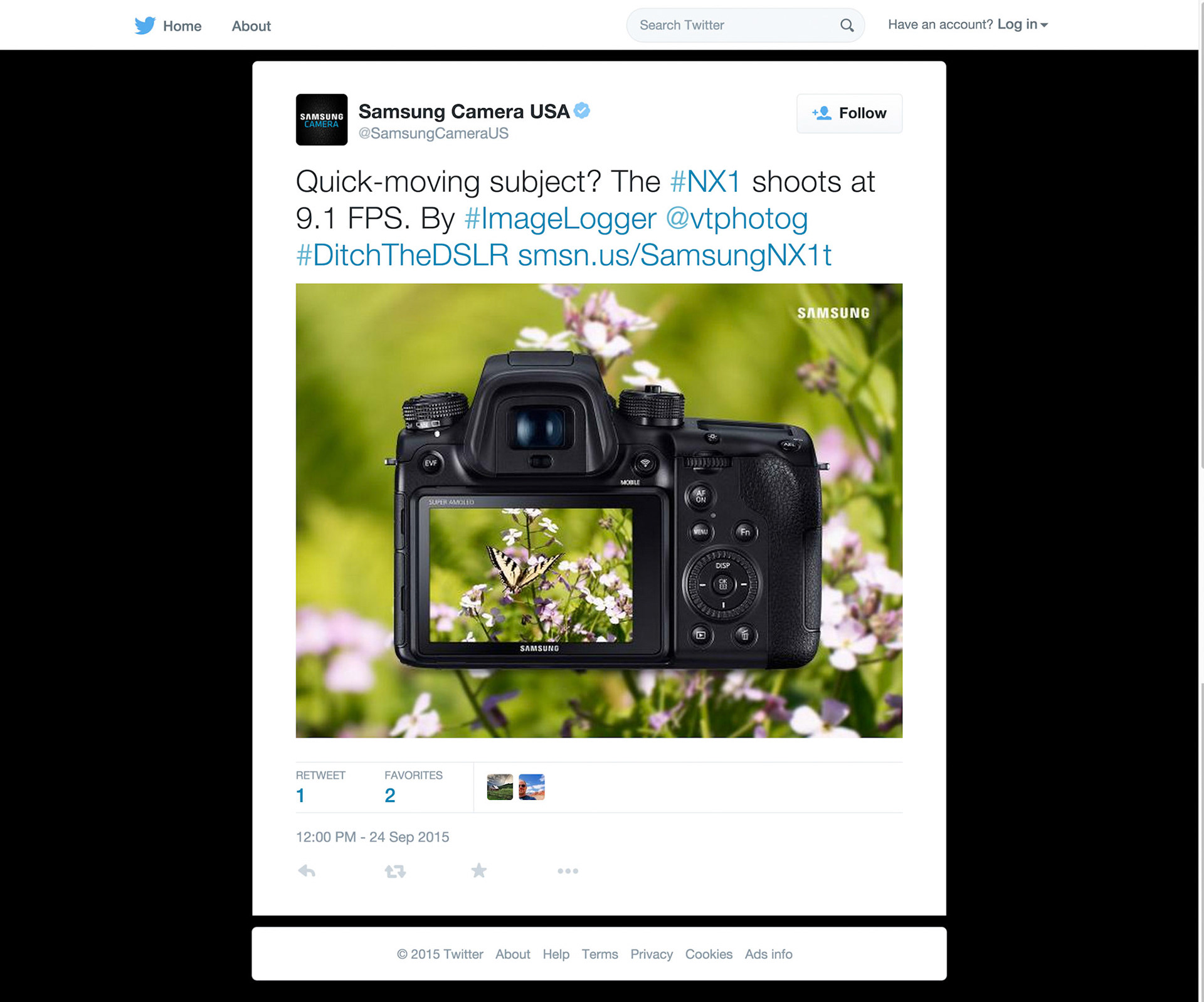Viewport: 1204px width, 1002px height.
Task: Expand the Log in dropdown
Action: click(x=1023, y=24)
